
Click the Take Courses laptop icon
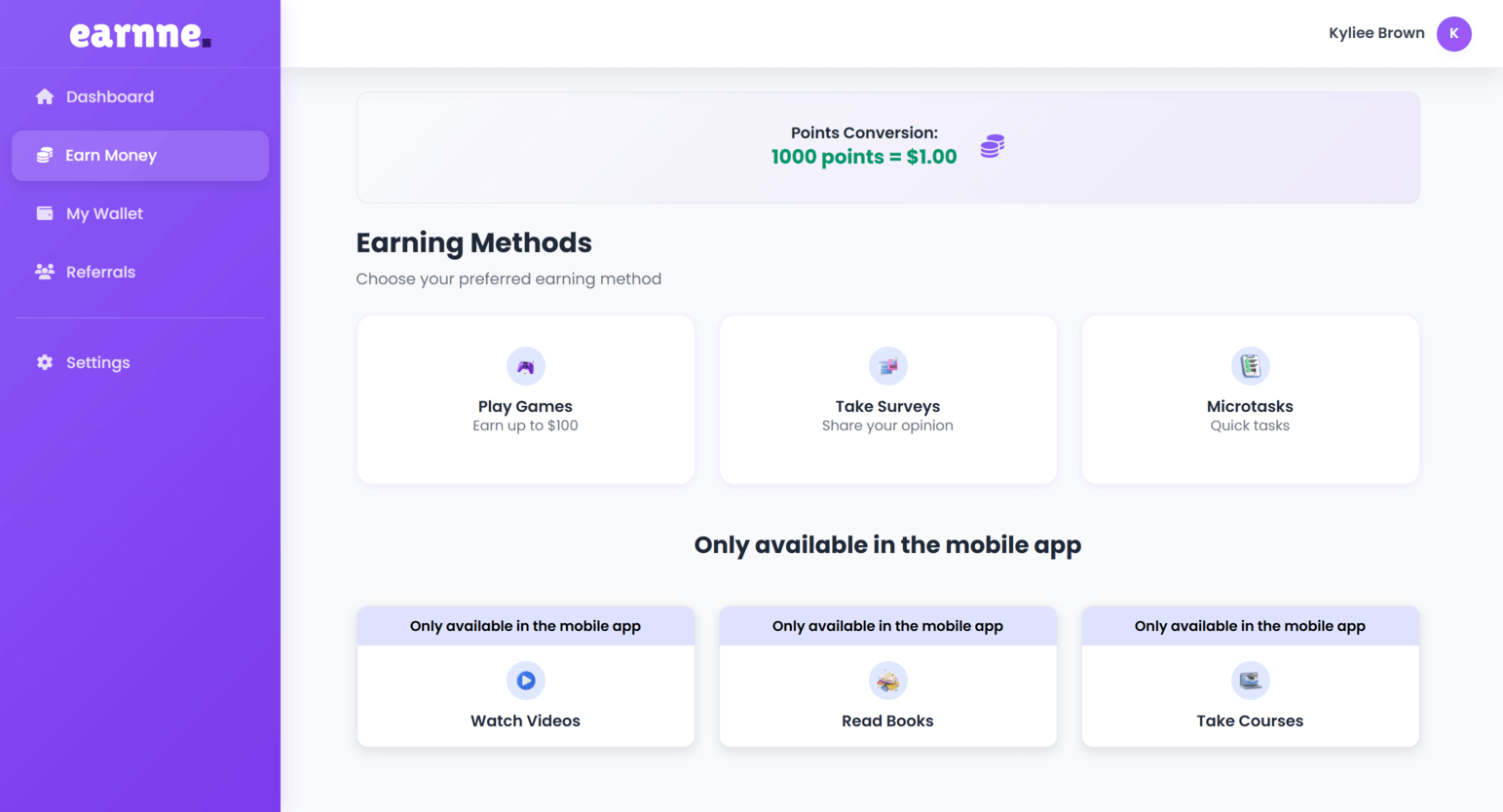(x=1250, y=681)
